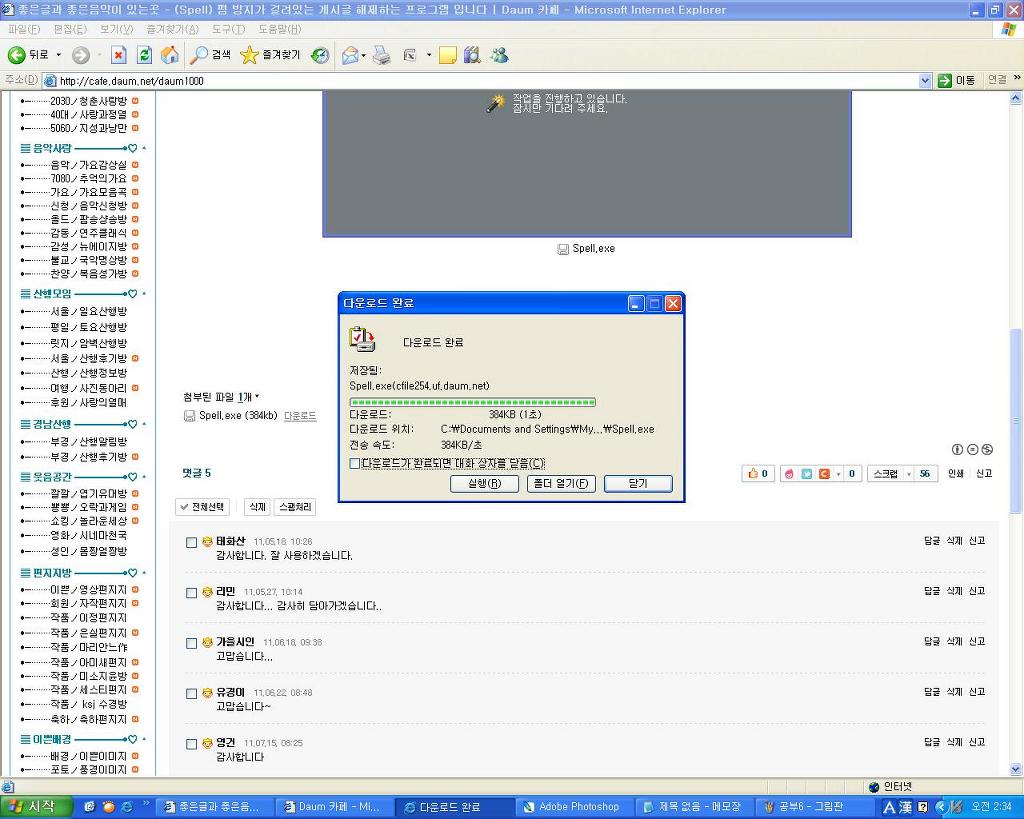
Task: Click 이동 Go button by address bar
Action: (957, 80)
